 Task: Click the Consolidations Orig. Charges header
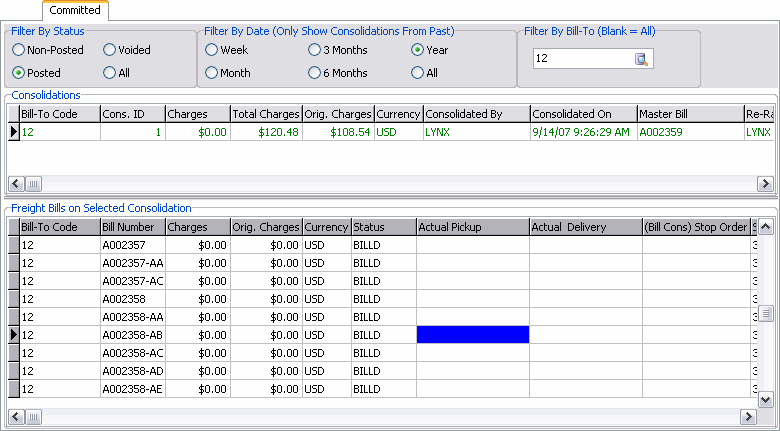pos(338,114)
